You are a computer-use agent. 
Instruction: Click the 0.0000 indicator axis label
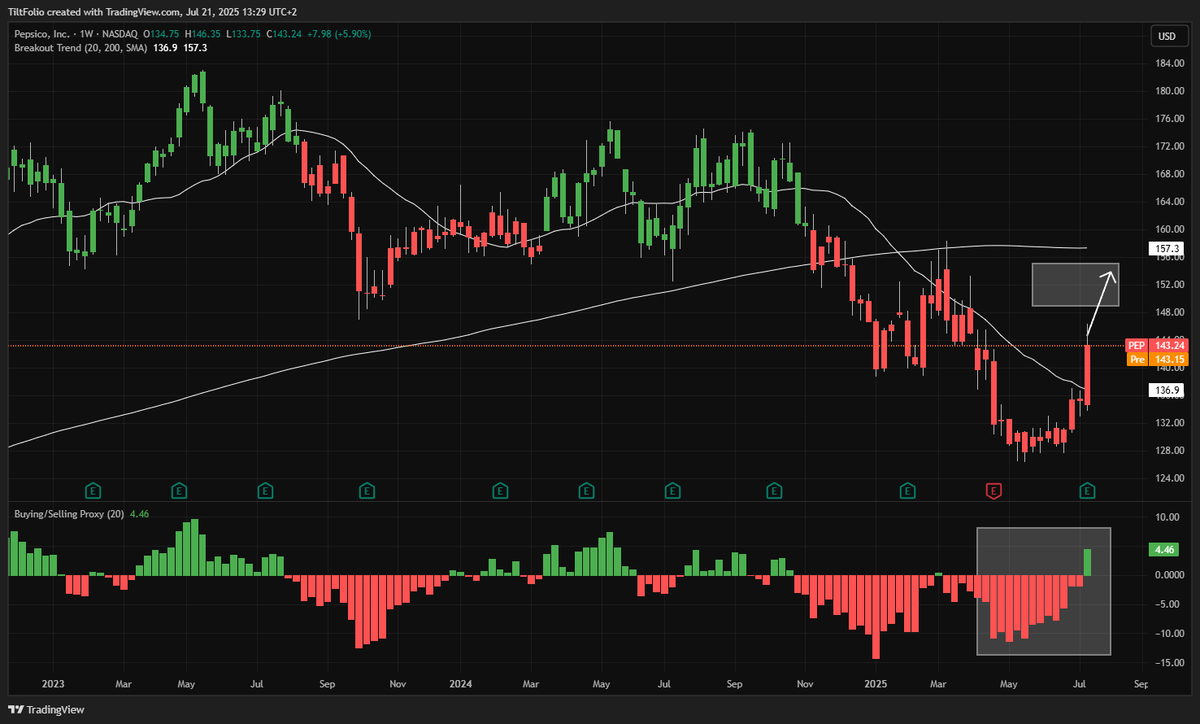click(1168, 575)
